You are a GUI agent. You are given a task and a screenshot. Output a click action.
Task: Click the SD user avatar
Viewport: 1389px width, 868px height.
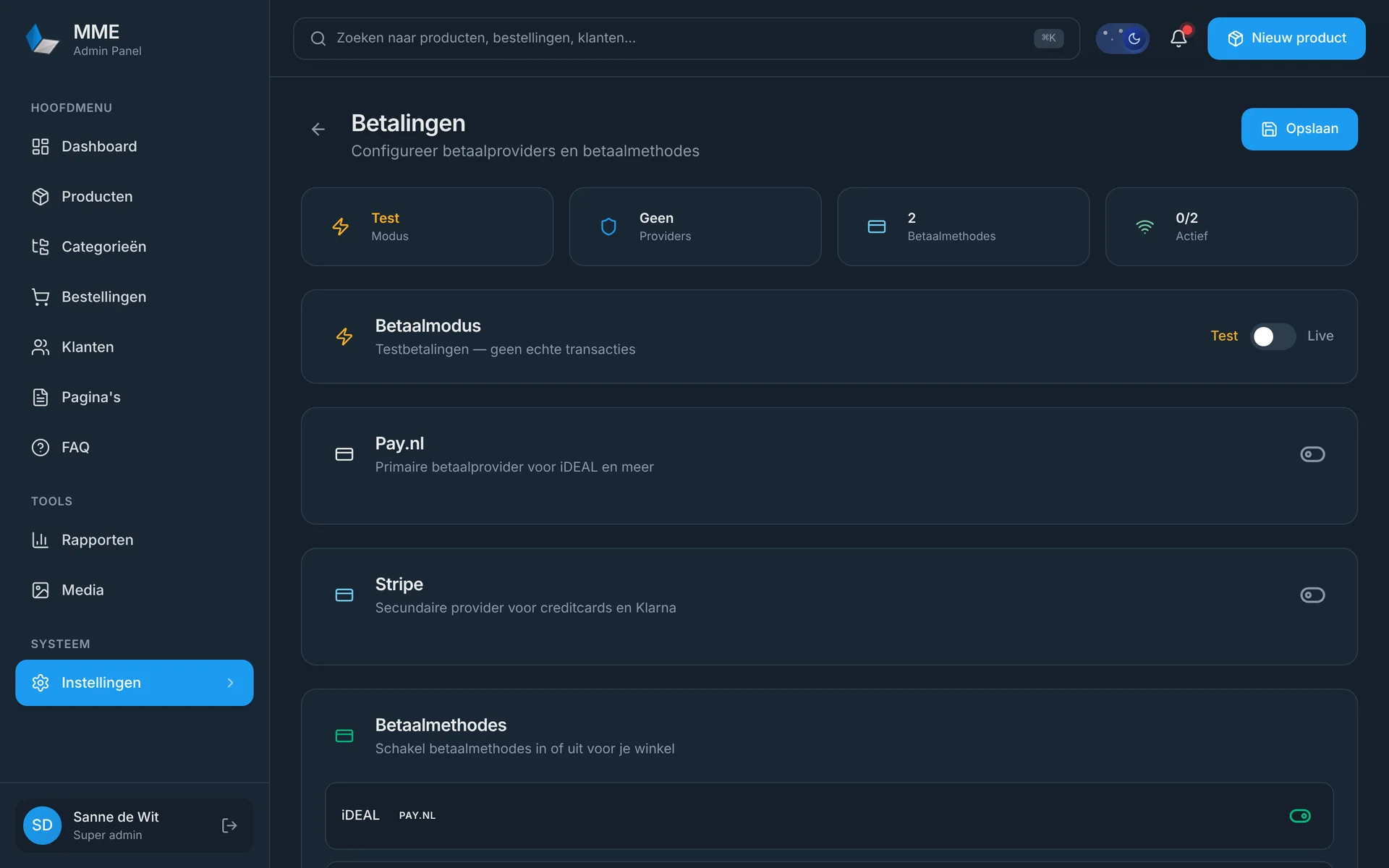(42, 825)
